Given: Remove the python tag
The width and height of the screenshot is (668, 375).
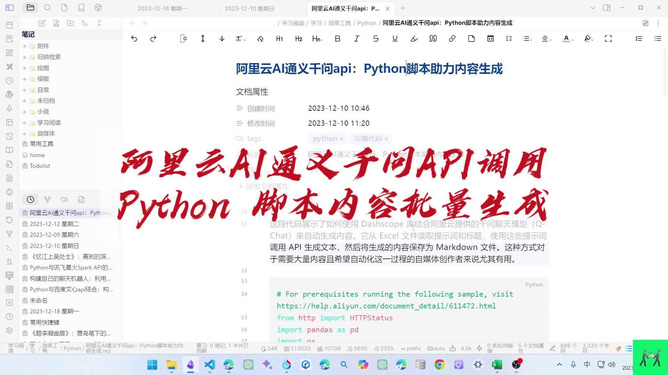Looking at the screenshot, I should click(x=341, y=138).
